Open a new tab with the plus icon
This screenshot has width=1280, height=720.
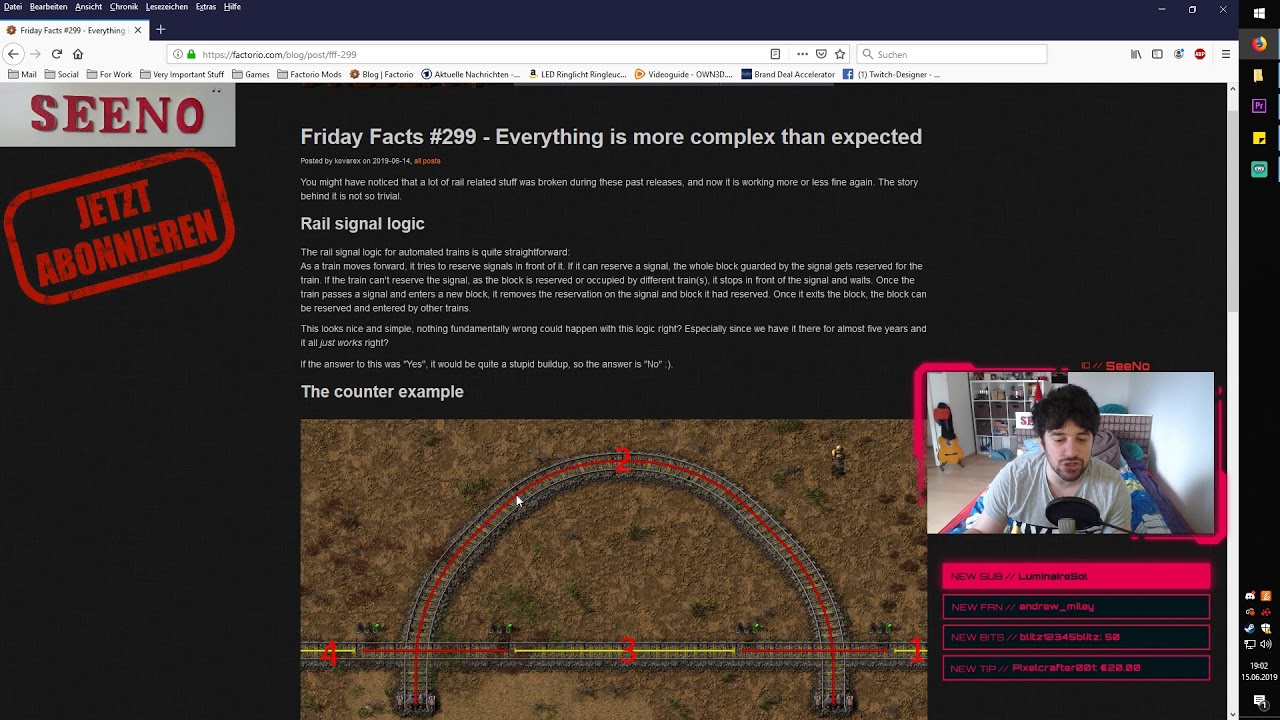click(x=160, y=30)
